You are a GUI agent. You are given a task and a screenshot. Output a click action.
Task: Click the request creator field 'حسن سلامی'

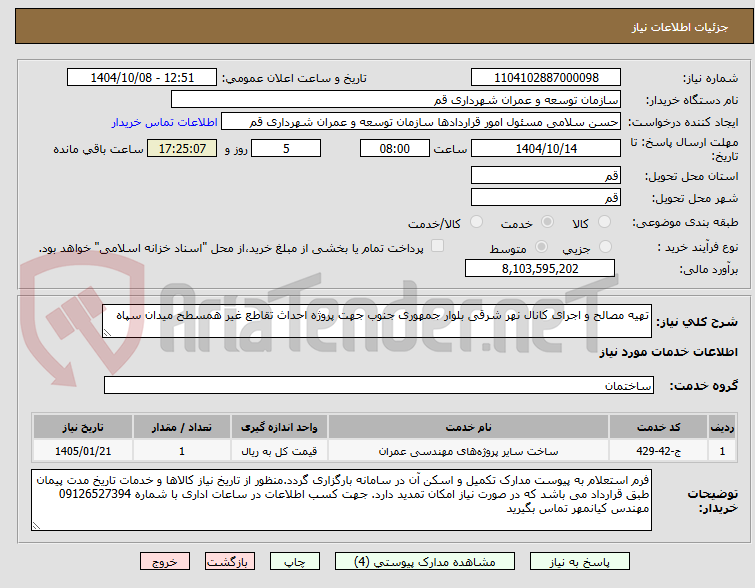pos(421,122)
